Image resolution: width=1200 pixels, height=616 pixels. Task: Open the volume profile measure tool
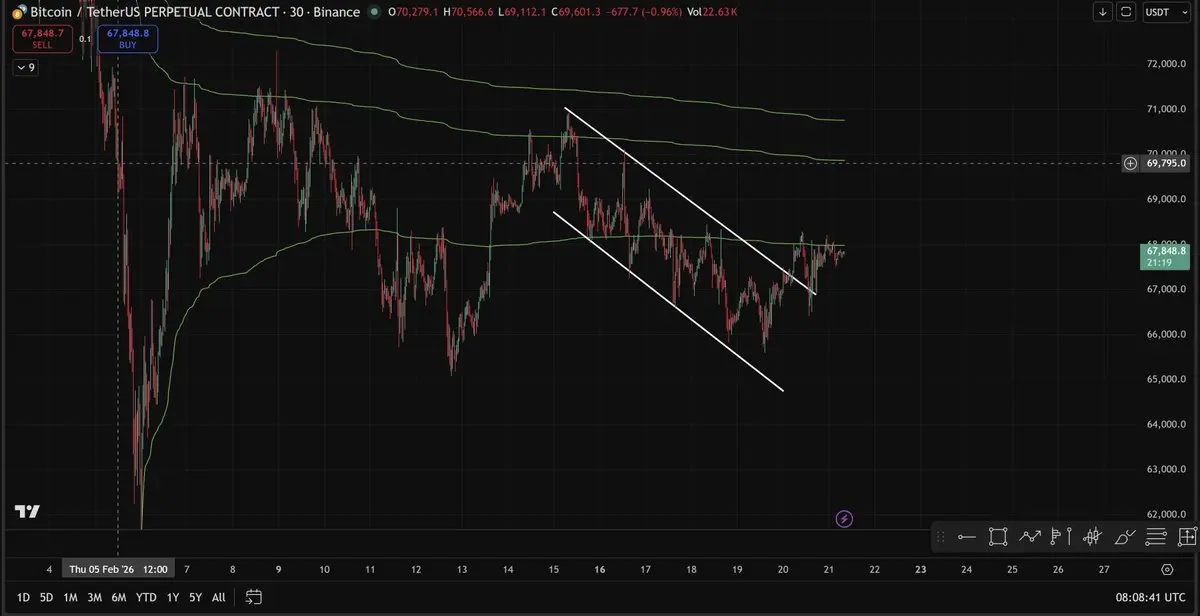(x=1061, y=537)
